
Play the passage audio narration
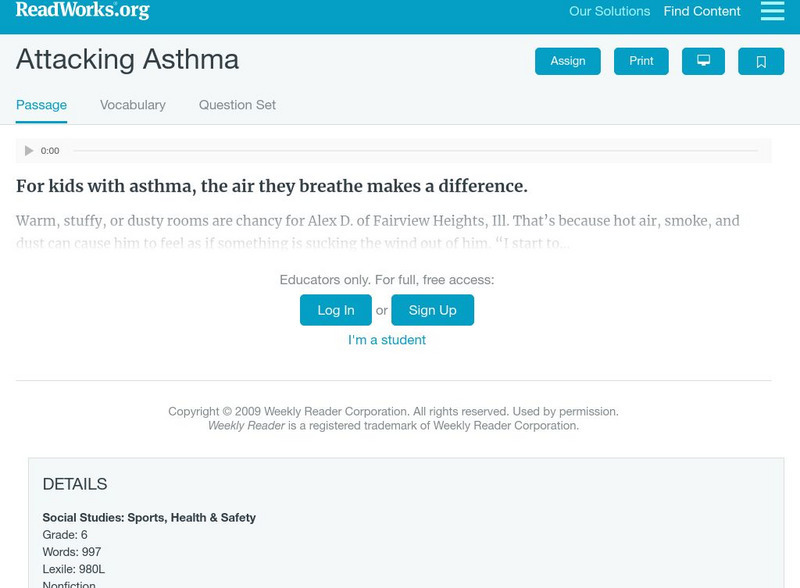point(28,150)
